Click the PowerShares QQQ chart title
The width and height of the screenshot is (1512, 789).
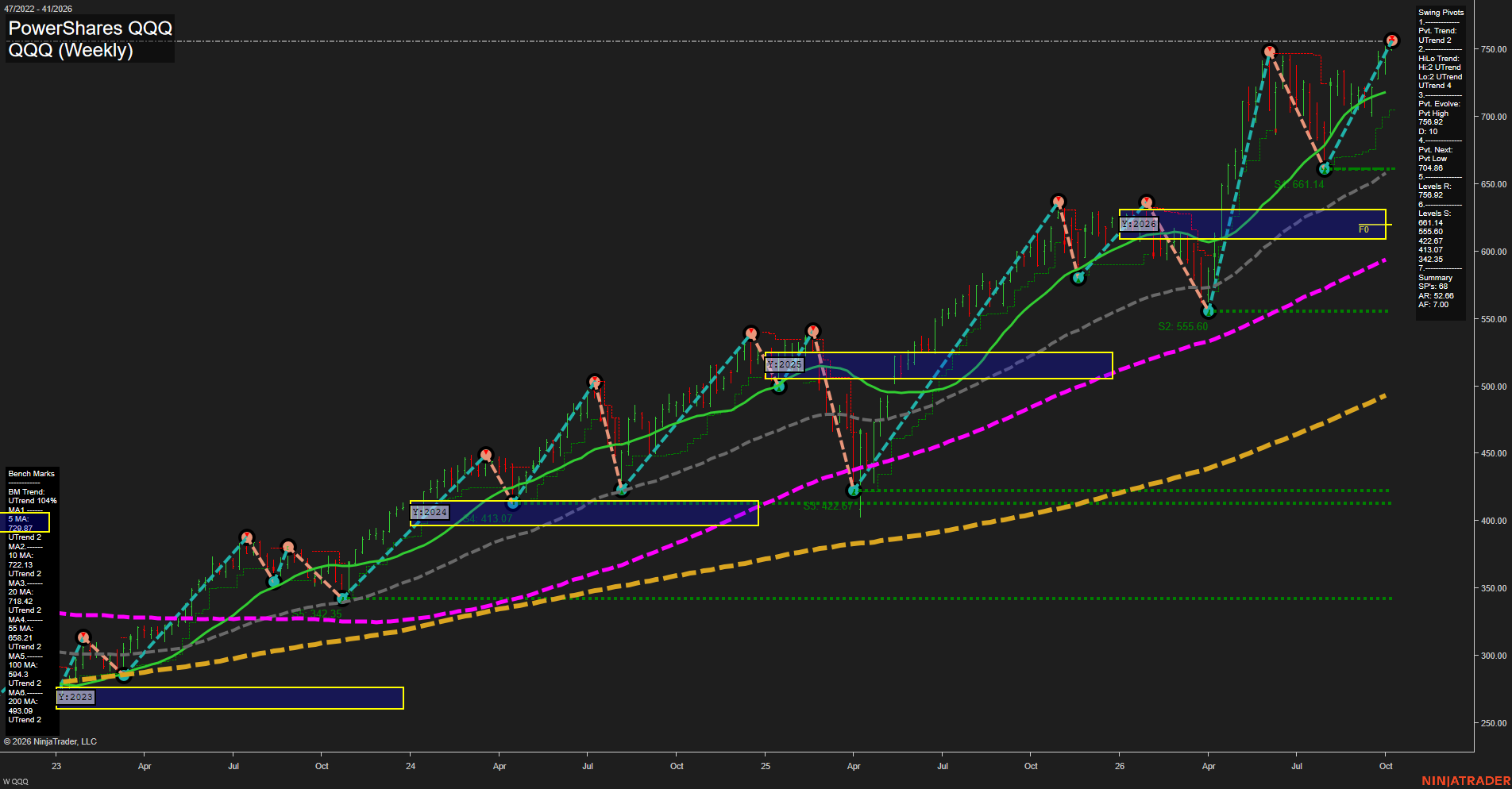coord(90,28)
